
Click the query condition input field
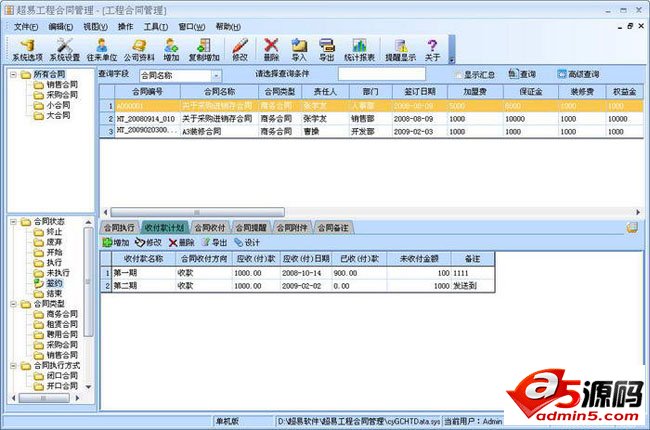(382, 74)
